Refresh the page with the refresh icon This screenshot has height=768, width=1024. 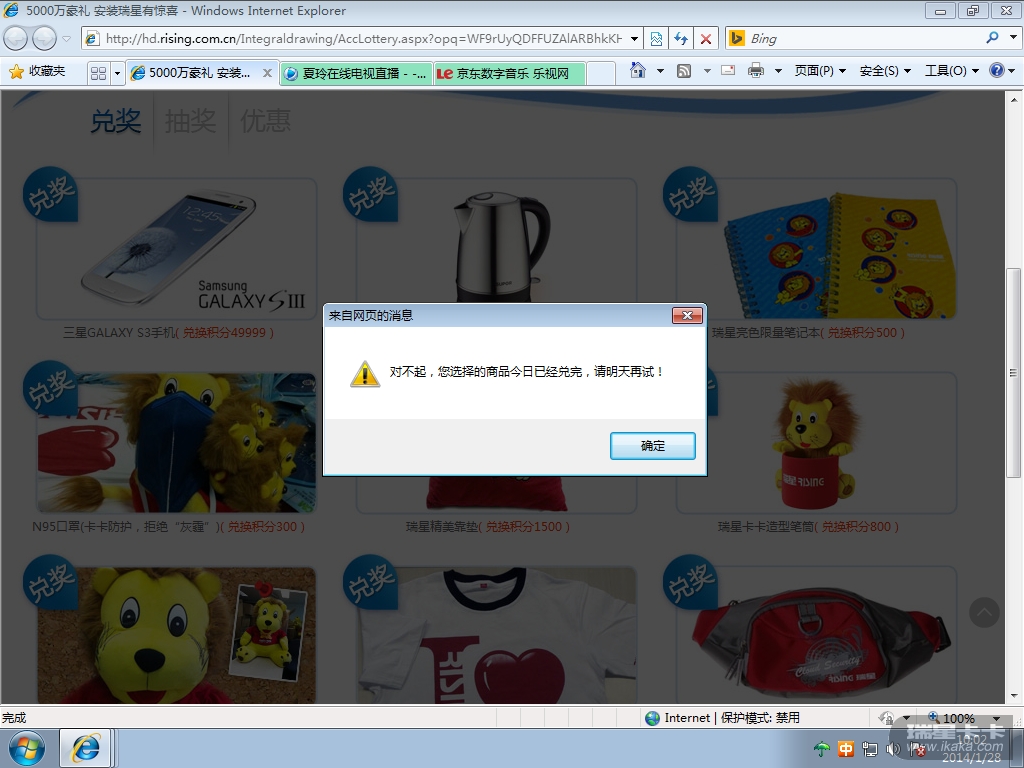(x=680, y=39)
